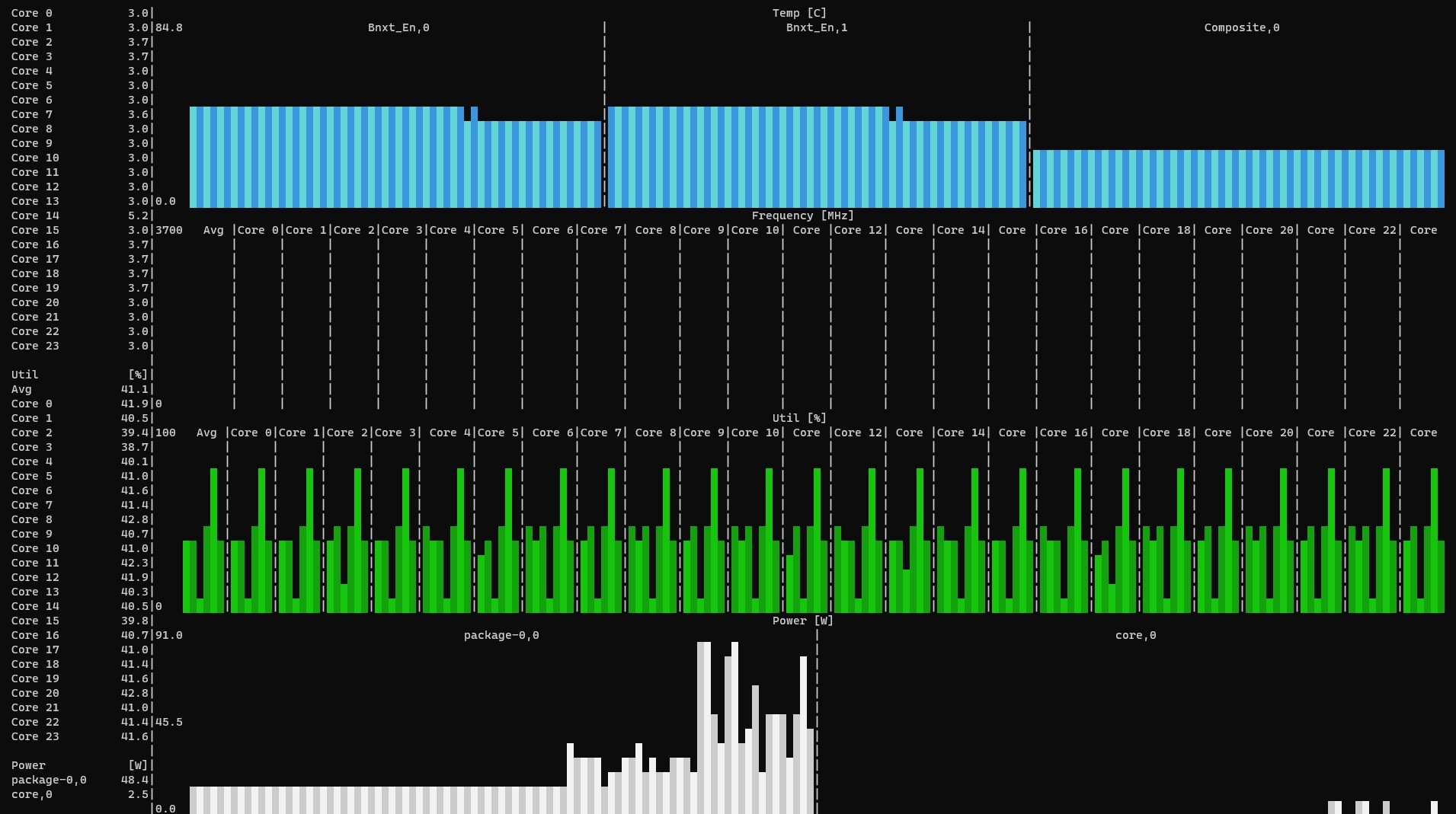1456x814 pixels.
Task: Select the "Bnxt_En,0" temperature sensor label
Action: point(398,27)
